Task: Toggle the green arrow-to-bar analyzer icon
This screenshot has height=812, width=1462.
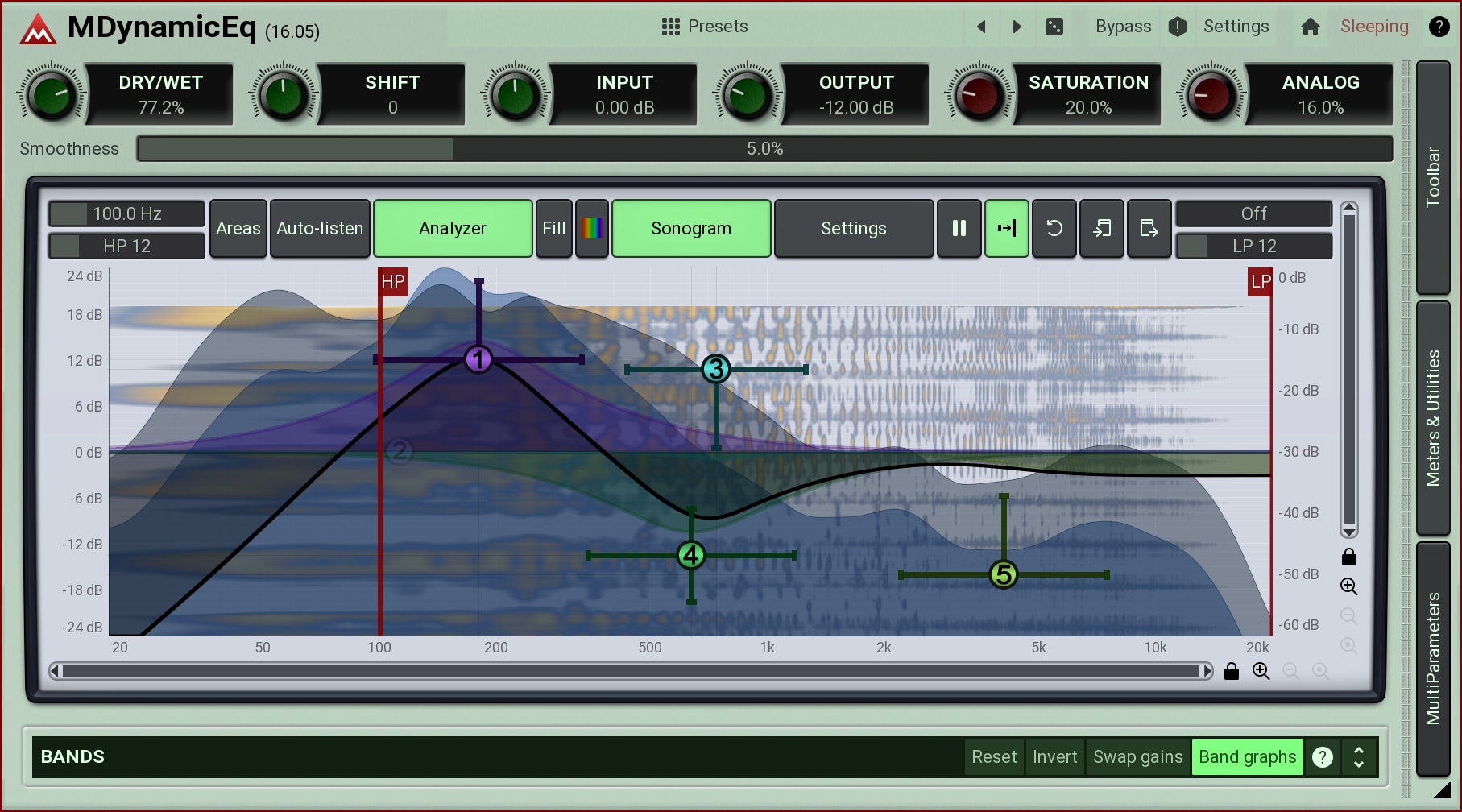Action: pyautogui.click(x=1007, y=229)
